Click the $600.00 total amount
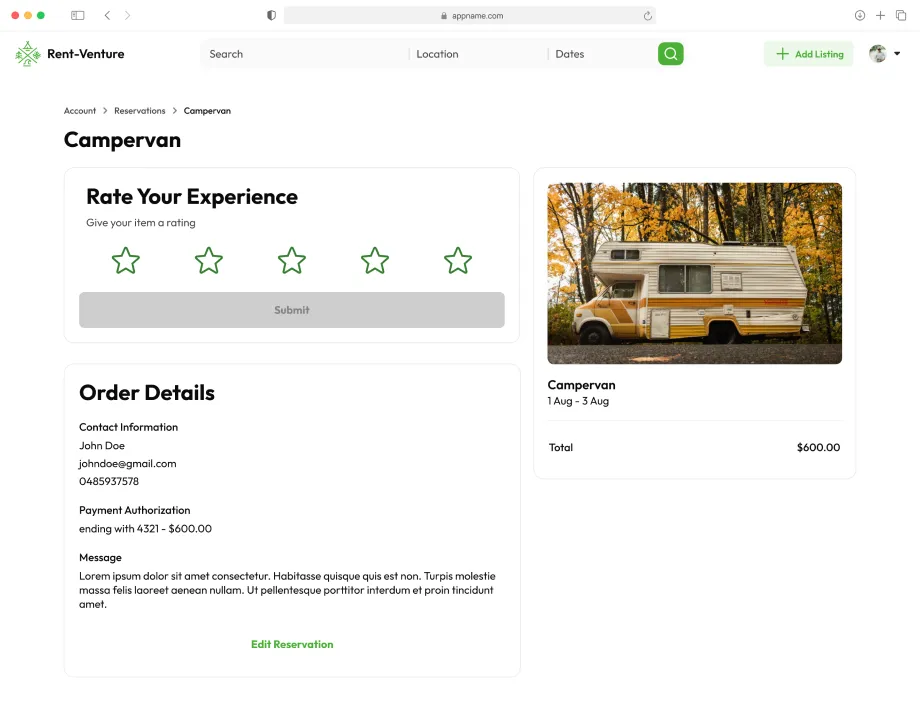 (x=818, y=447)
